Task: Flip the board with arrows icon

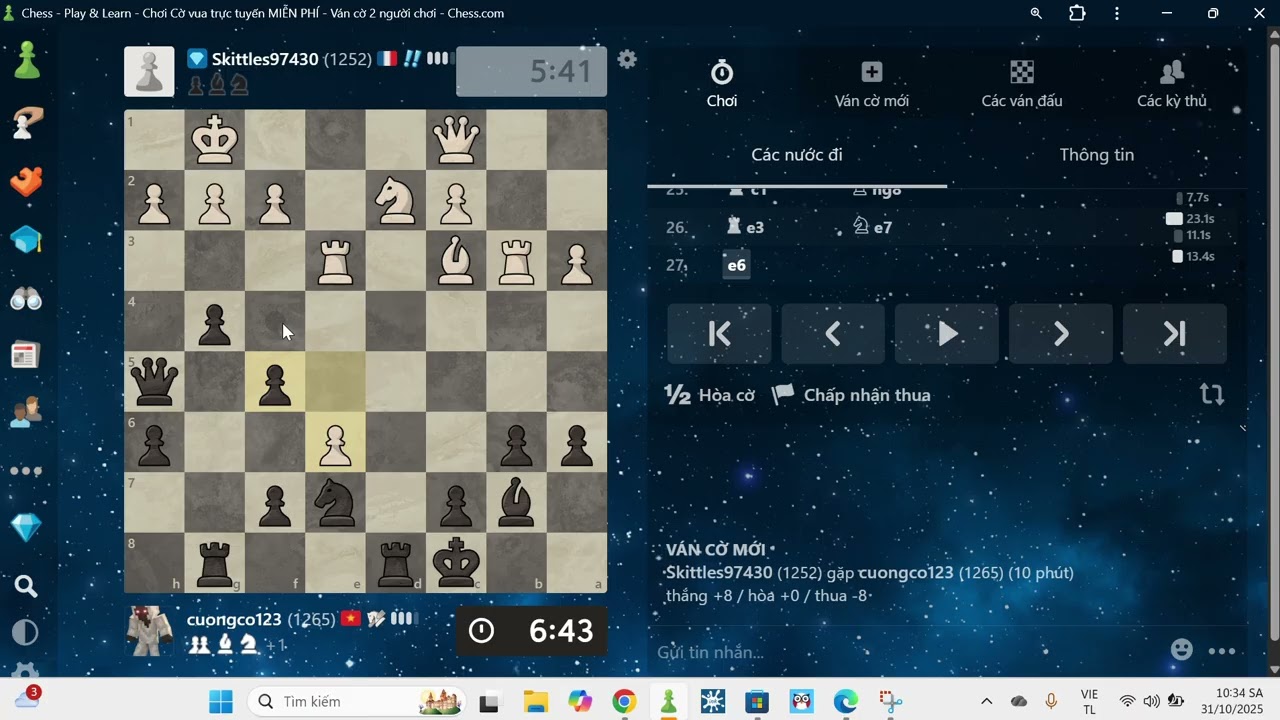Action: coord(1212,394)
